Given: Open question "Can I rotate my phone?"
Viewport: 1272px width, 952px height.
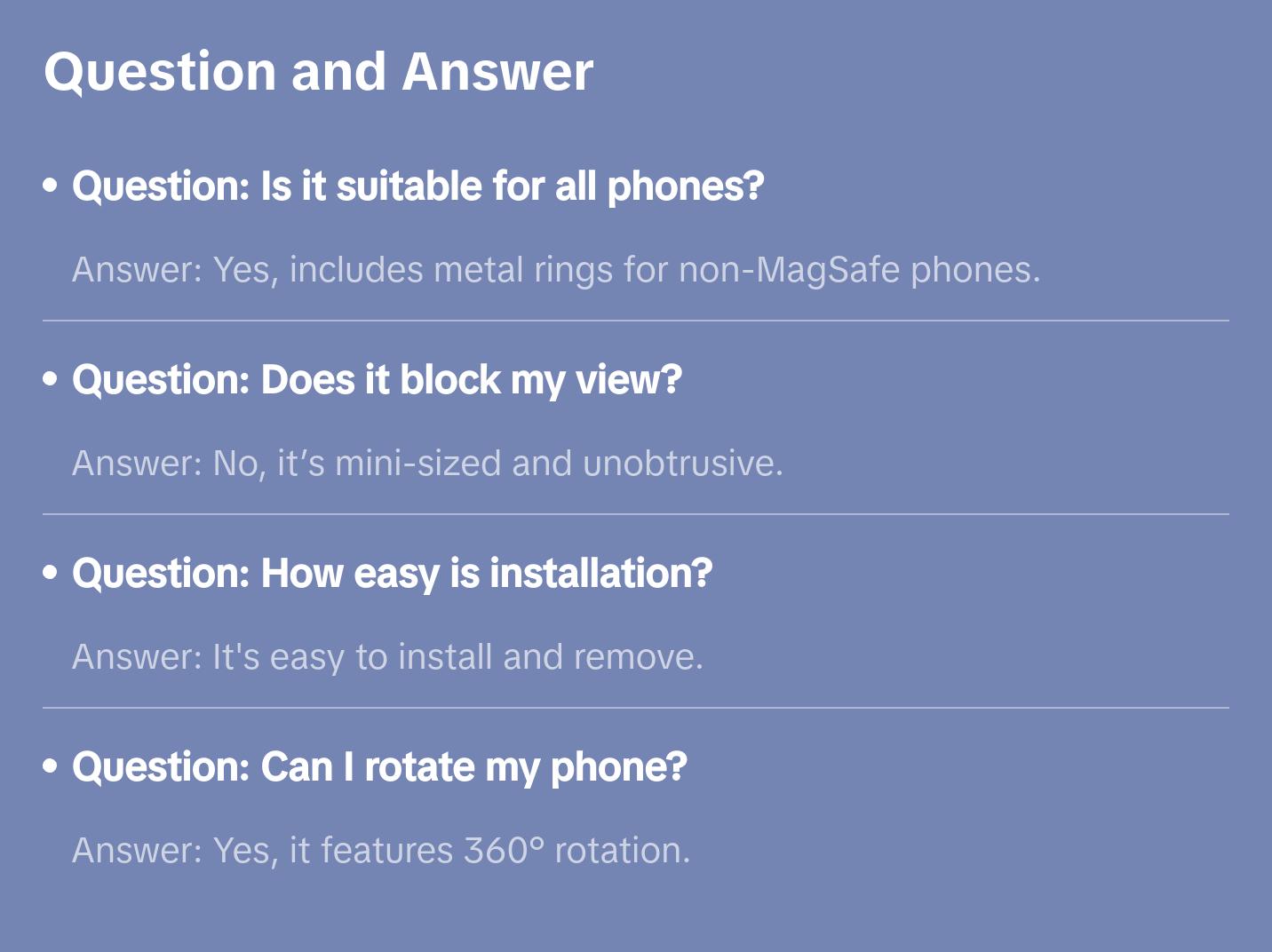Looking at the screenshot, I should click(x=379, y=767).
